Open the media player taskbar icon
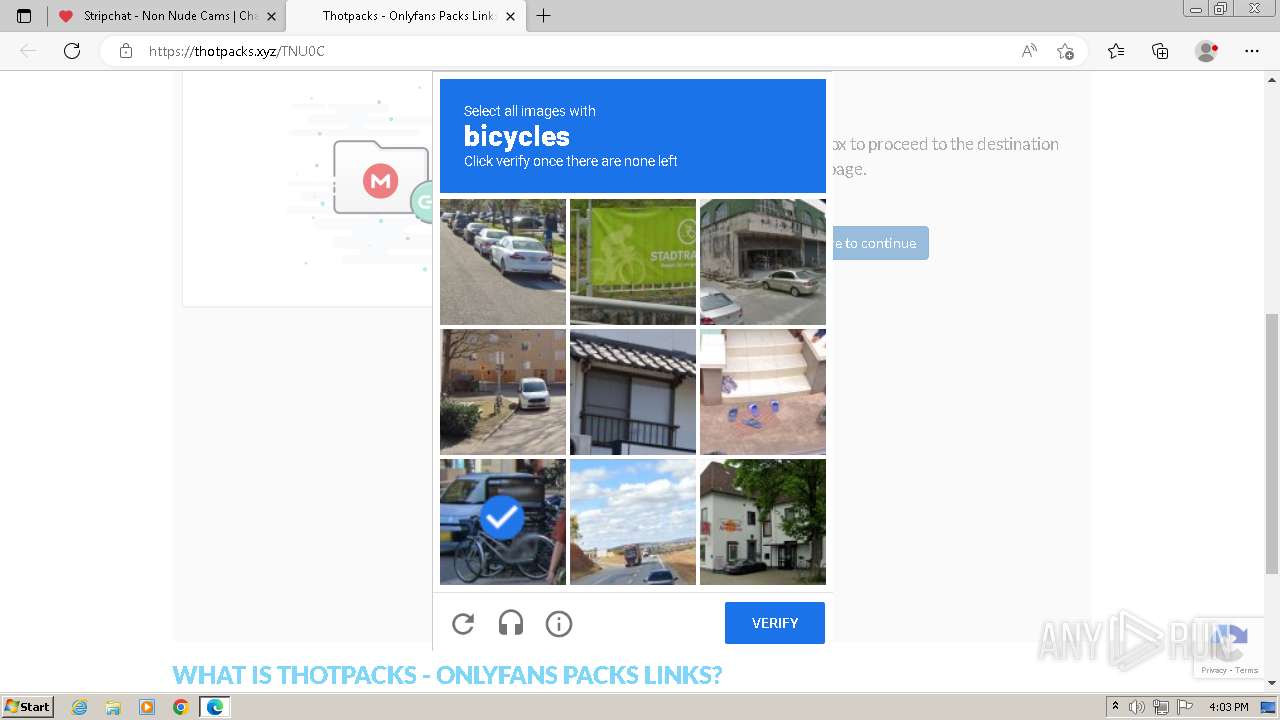Screen dimensions: 1280x720 point(147,707)
